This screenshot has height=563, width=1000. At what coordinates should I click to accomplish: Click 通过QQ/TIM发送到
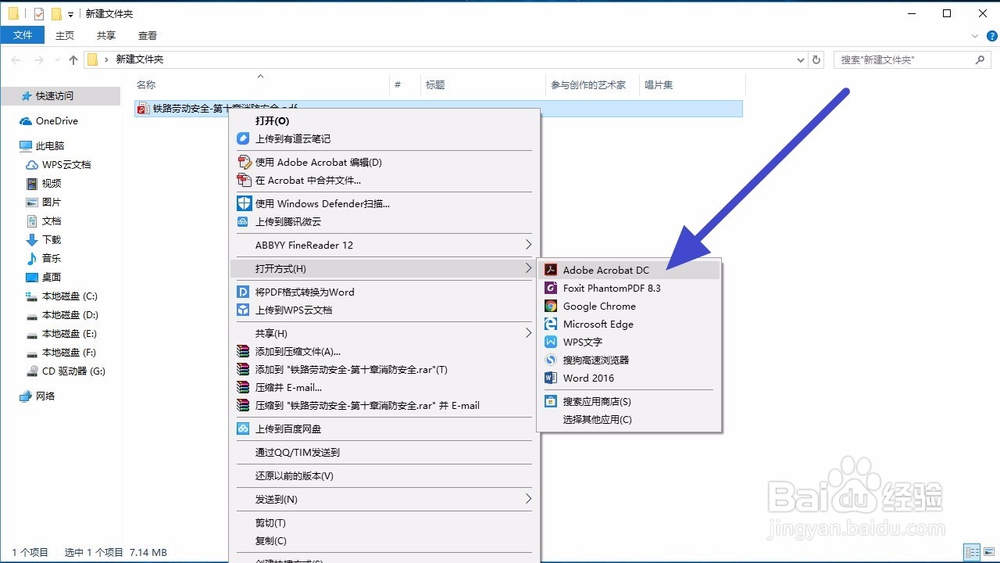pos(385,452)
